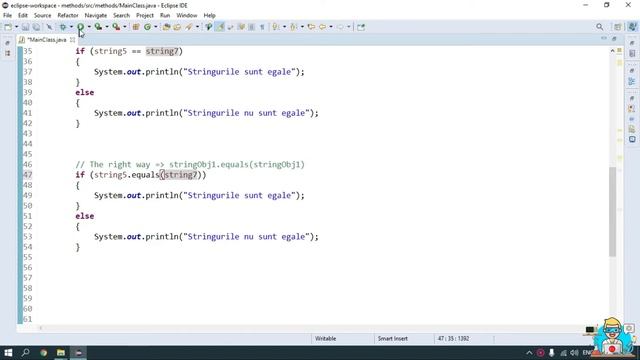The image size is (640, 360).
Task: Click the editor vertical scrollbar thumb
Action: 612,211
